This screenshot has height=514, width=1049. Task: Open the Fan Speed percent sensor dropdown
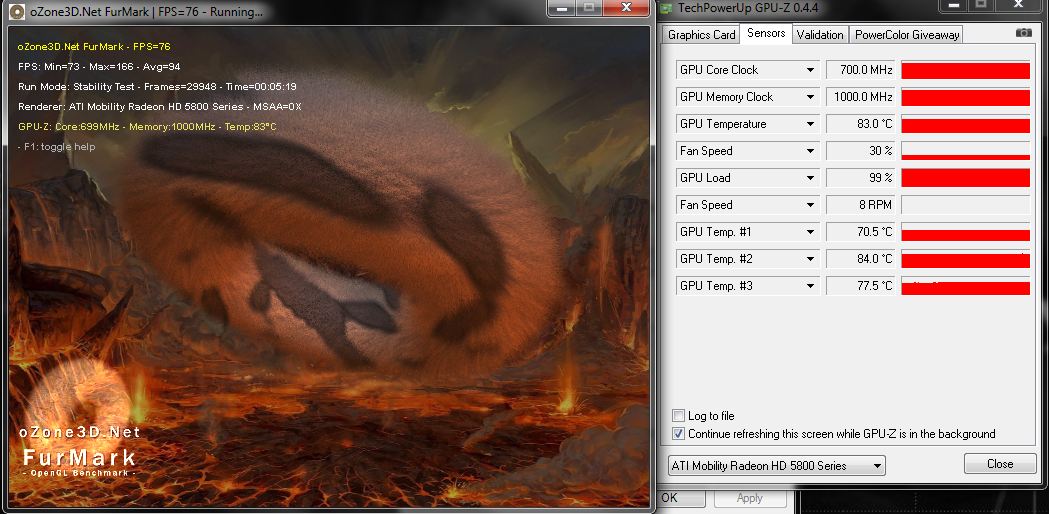click(810, 151)
